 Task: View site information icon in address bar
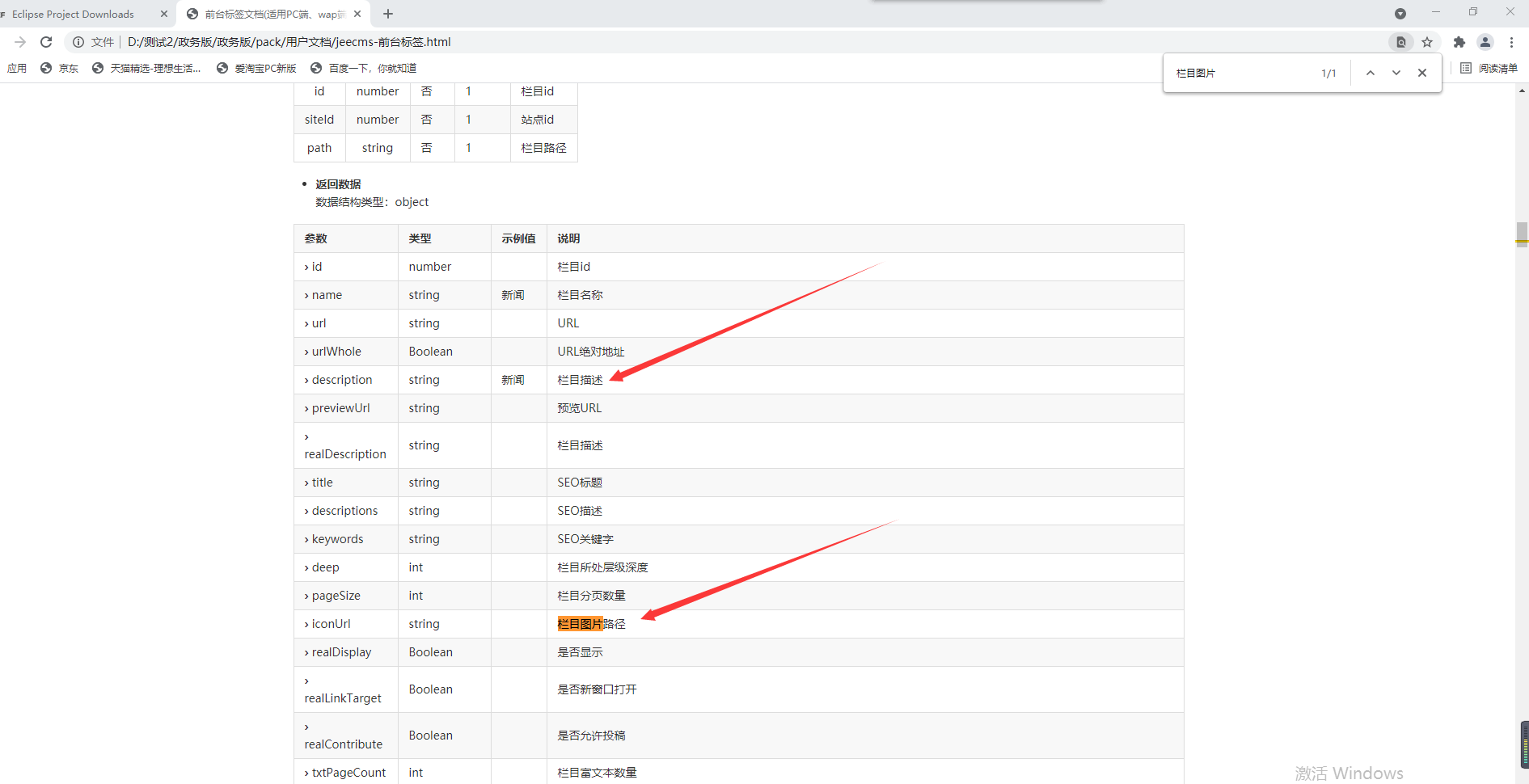[x=78, y=42]
